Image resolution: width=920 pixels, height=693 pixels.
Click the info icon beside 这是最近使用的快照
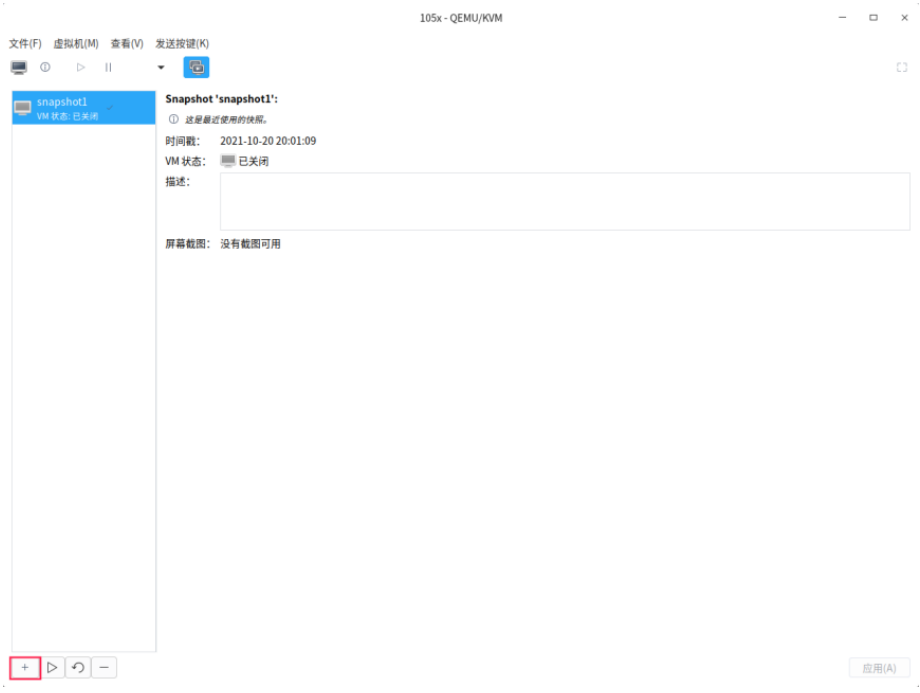pyautogui.click(x=174, y=119)
